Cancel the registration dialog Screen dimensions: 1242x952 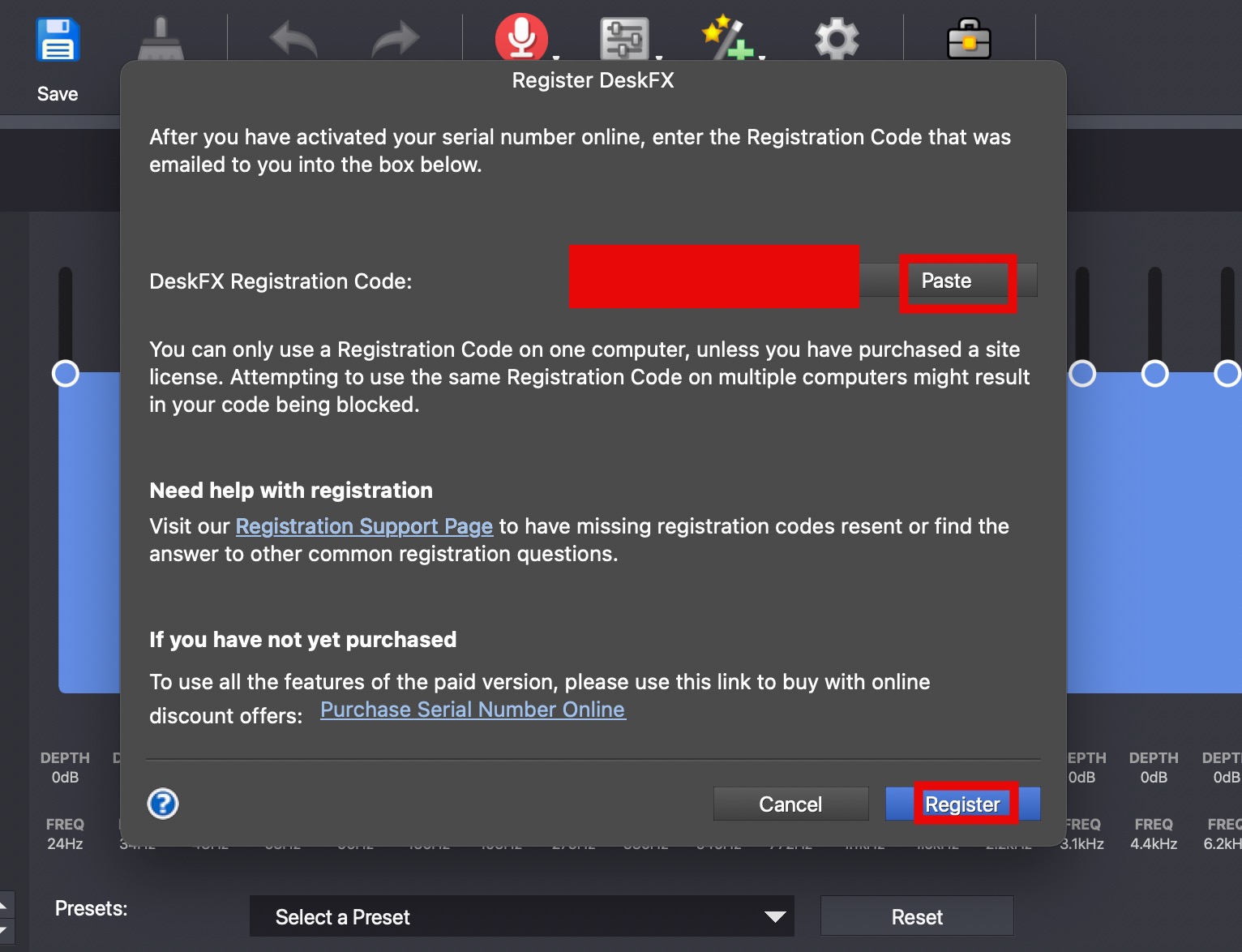pos(790,804)
